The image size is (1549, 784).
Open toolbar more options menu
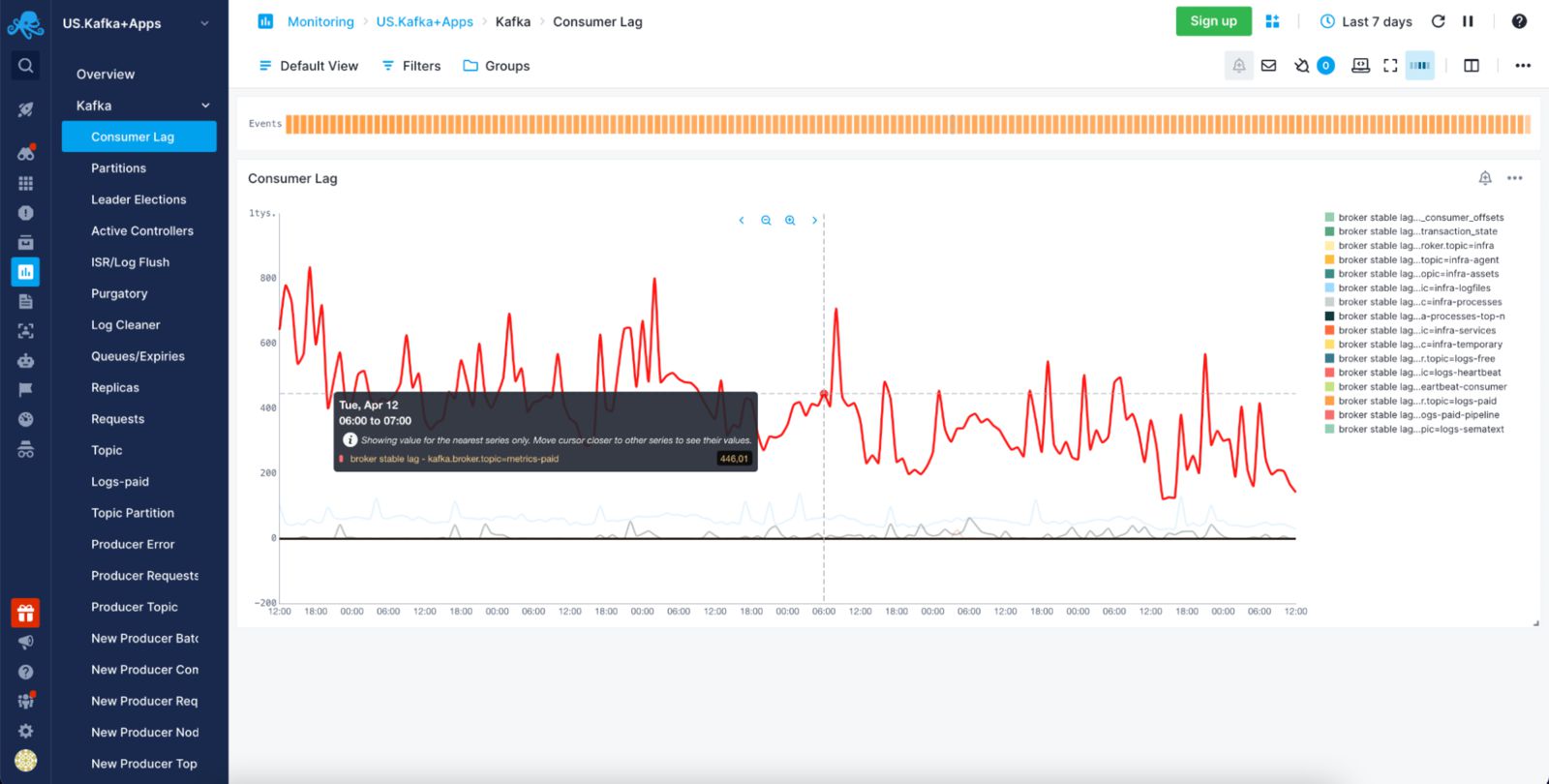tap(1523, 66)
